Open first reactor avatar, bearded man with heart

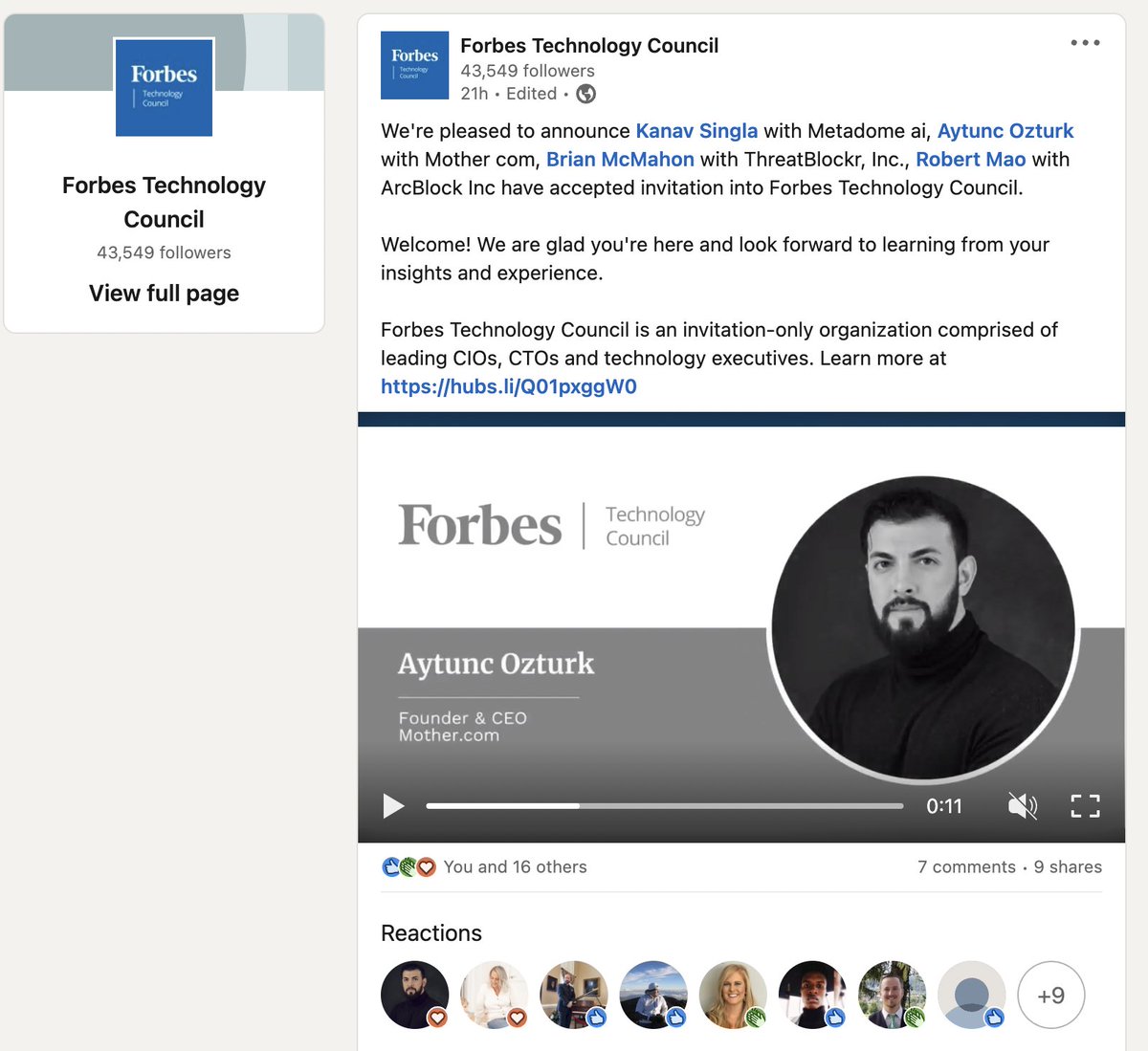pos(414,995)
